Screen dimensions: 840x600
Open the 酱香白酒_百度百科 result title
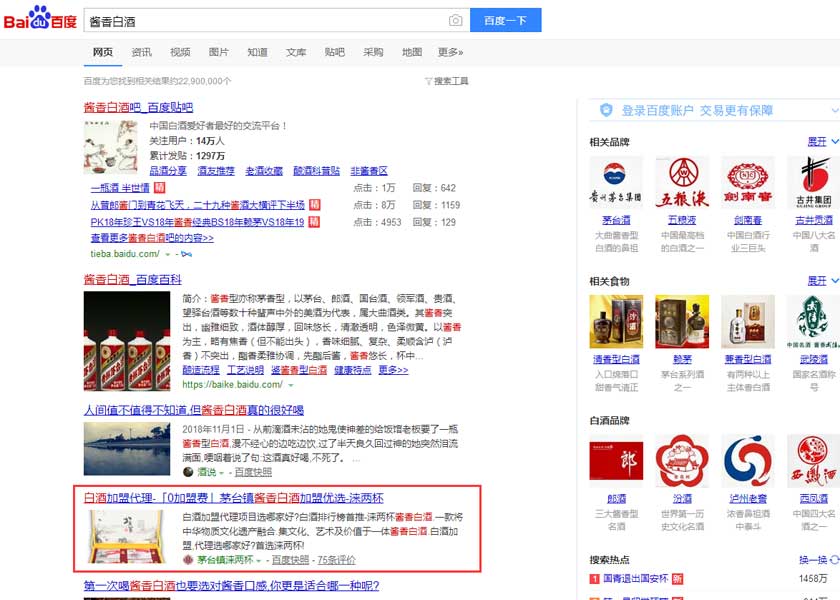click(x=132, y=280)
